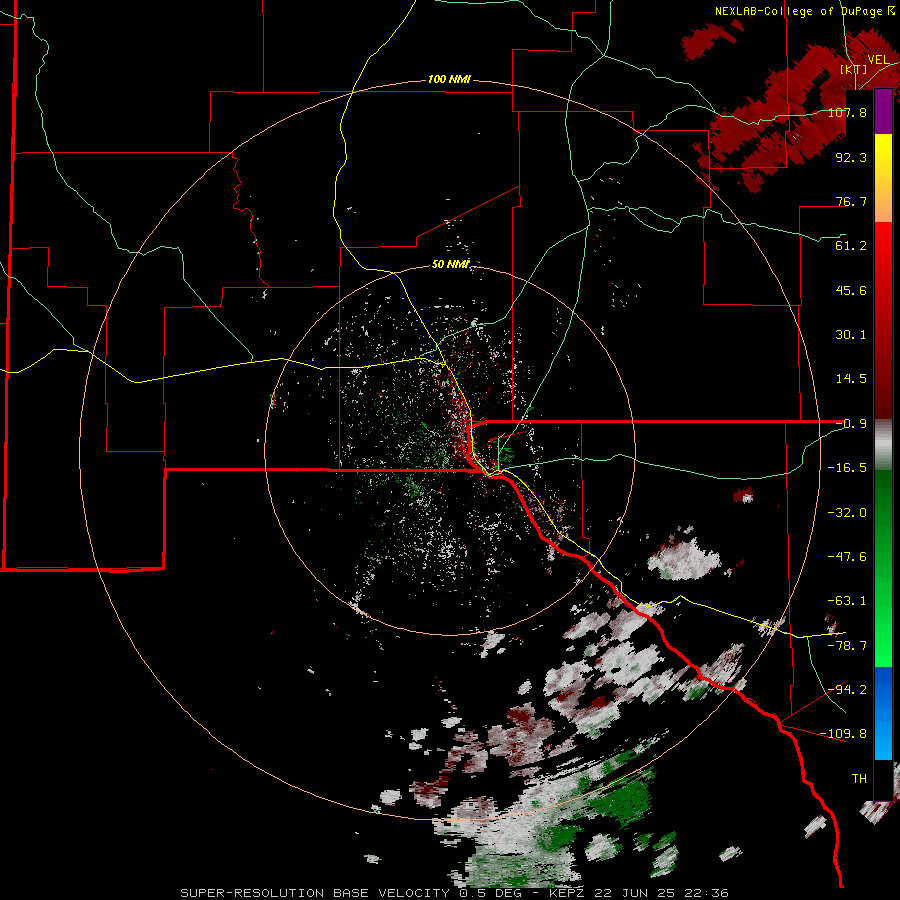Image resolution: width=900 pixels, height=900 pixels.
Task: Click the 76.7 value on velocity scale
Action: coord(851,201)
